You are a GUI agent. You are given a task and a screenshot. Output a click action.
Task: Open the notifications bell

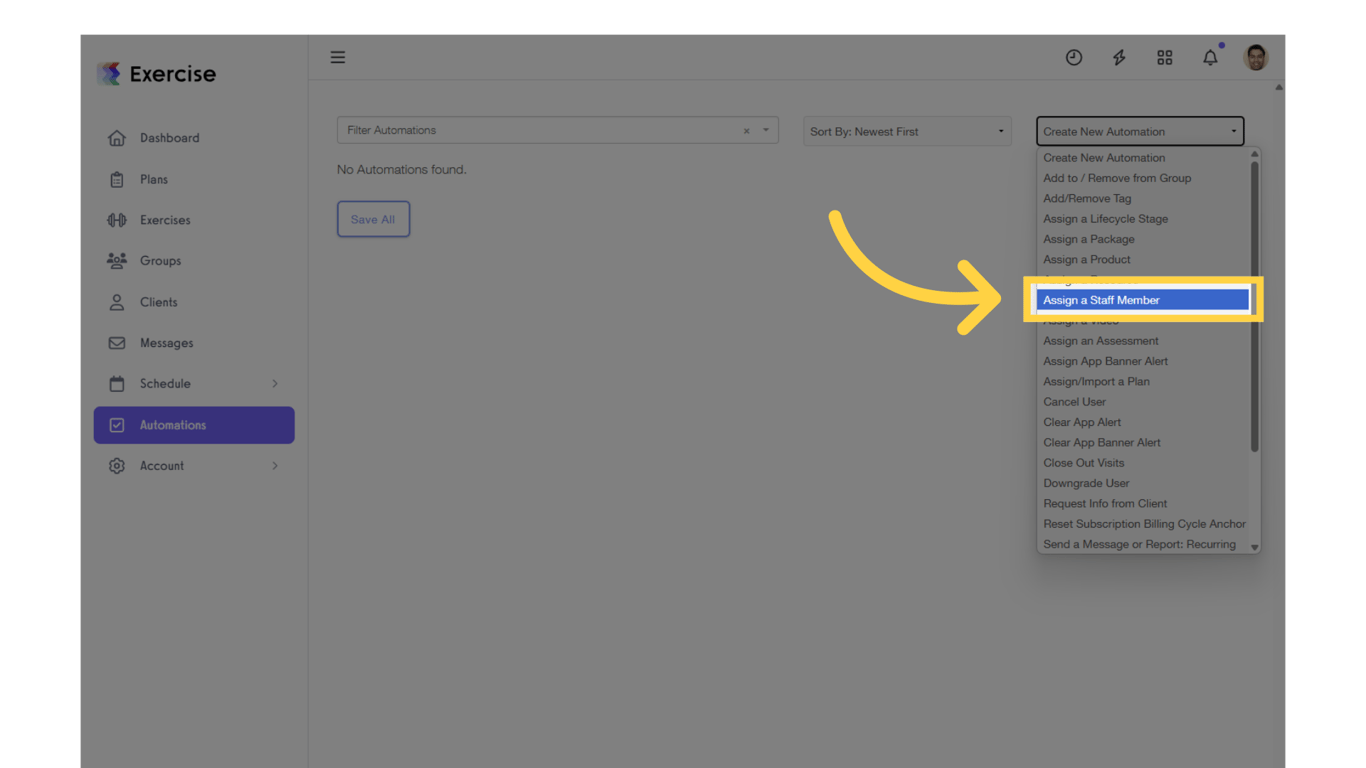click(1210, 57)
